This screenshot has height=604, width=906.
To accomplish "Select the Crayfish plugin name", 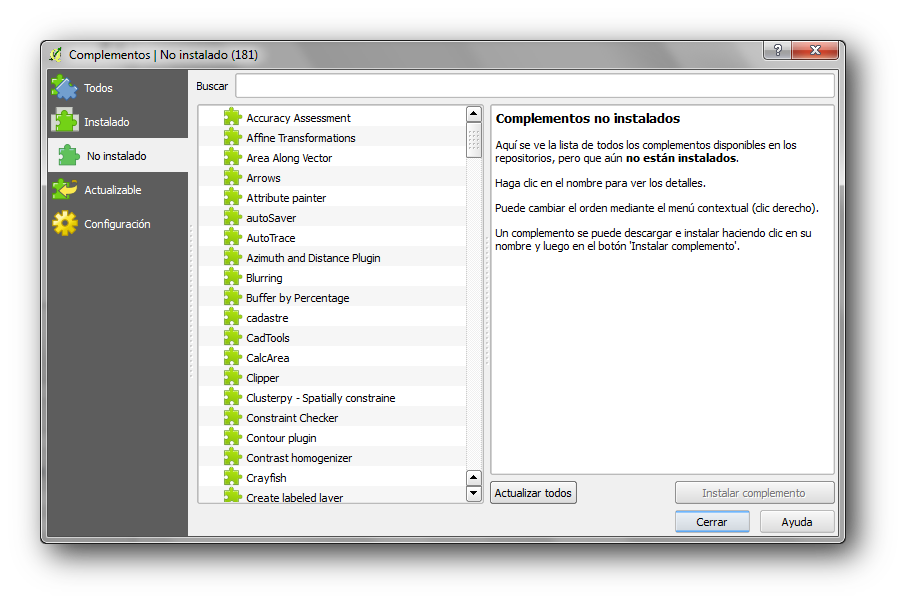I will coord(266,478).
